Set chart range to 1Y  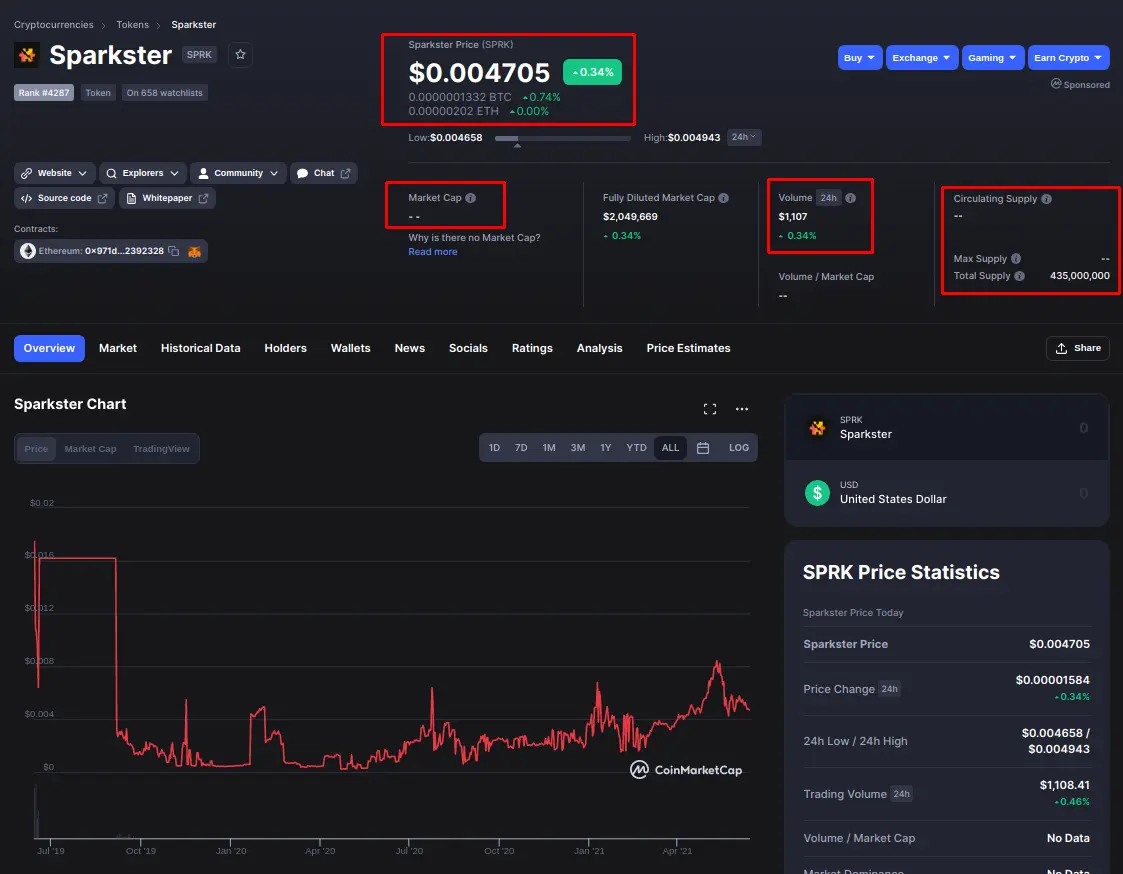click(606, 448)
